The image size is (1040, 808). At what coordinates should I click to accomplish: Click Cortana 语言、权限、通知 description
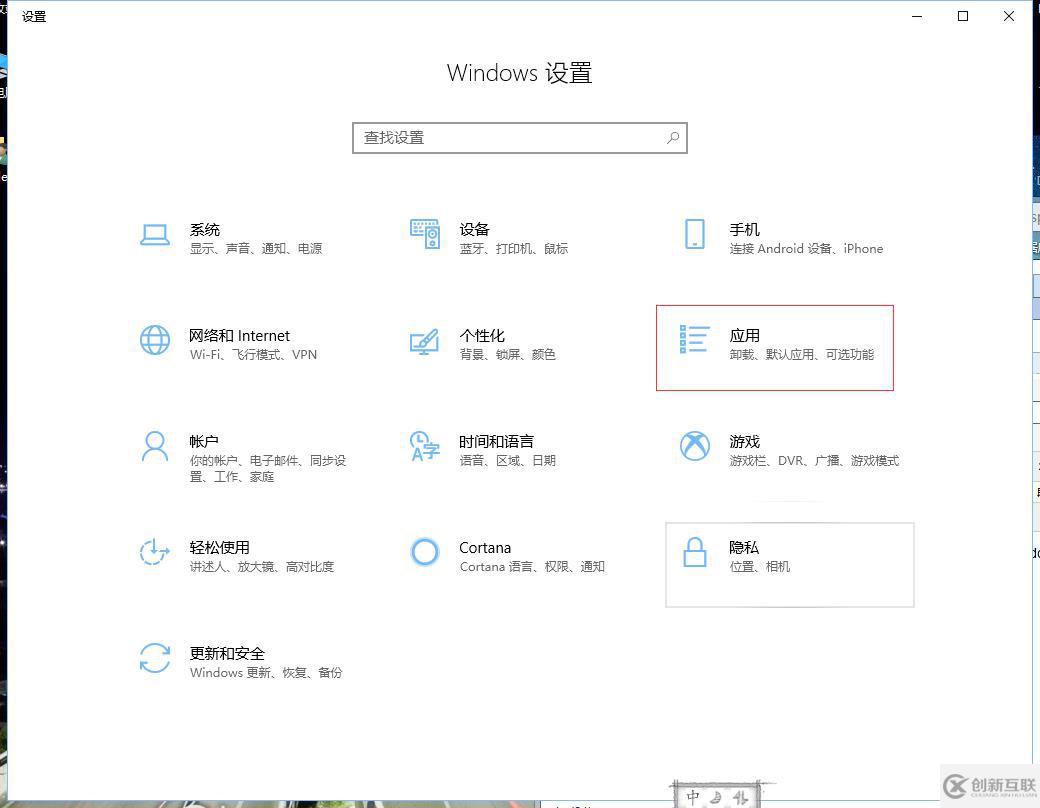coord(532,567)
